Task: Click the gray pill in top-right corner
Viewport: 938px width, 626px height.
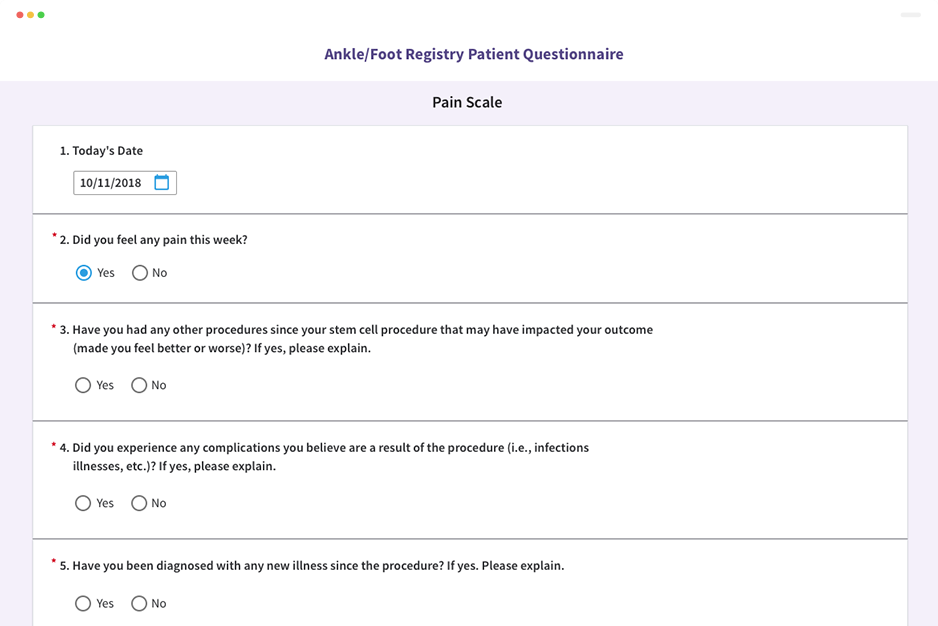Action: tap(910, 15)
